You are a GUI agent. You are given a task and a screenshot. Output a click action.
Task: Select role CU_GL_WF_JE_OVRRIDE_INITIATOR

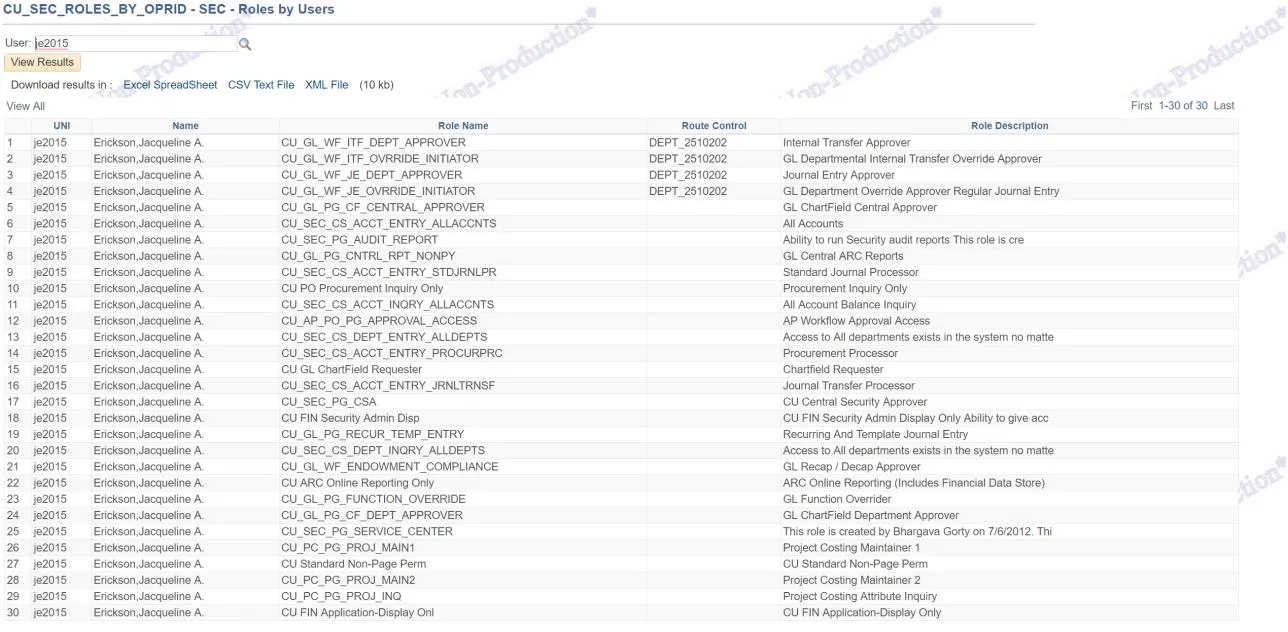378,191
